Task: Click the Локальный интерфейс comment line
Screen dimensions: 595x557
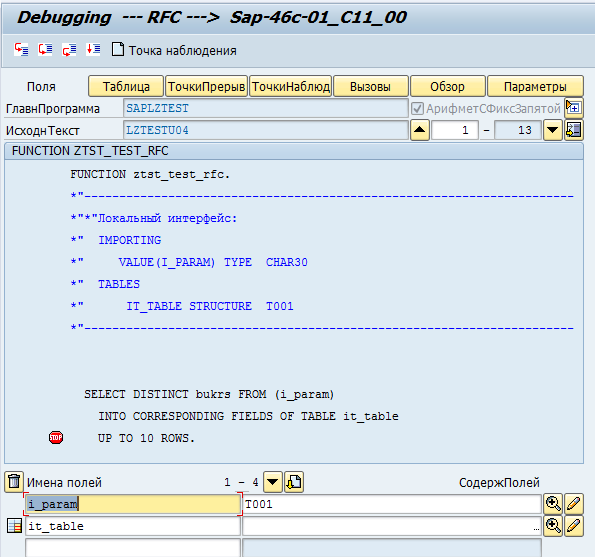Action: (154, 219)
